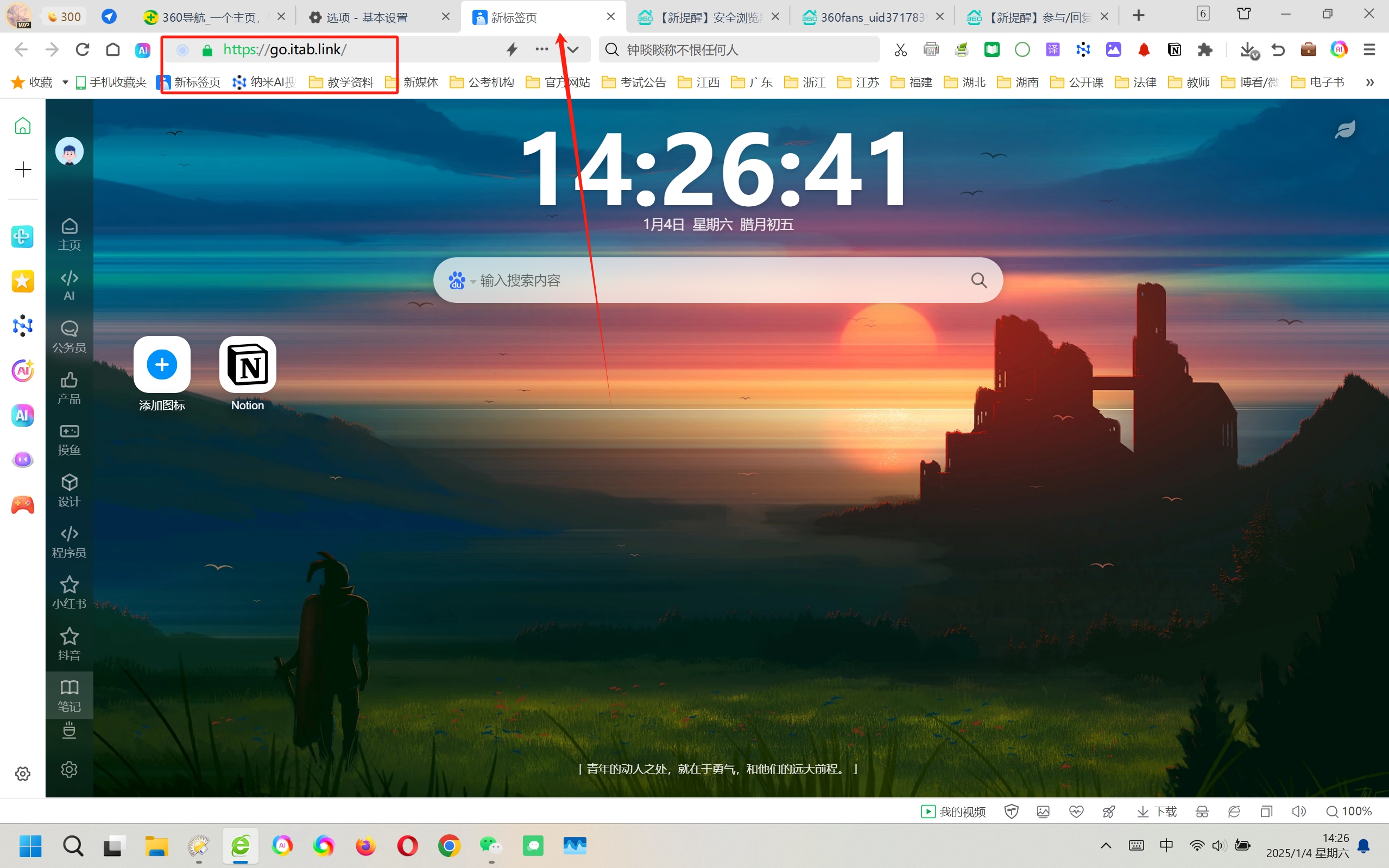Open the 公考机构 bookmark folder
Image resolution: width=1389 pixels, height=868 pixels.
(482, 83)
